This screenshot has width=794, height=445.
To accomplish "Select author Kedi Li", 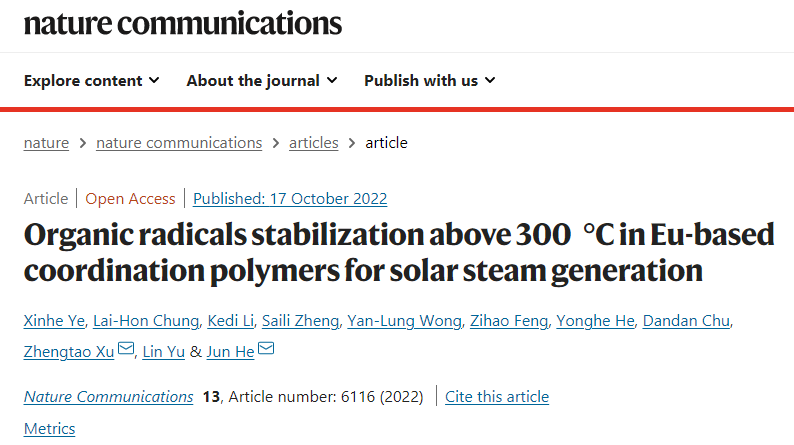I will [229, 320].
